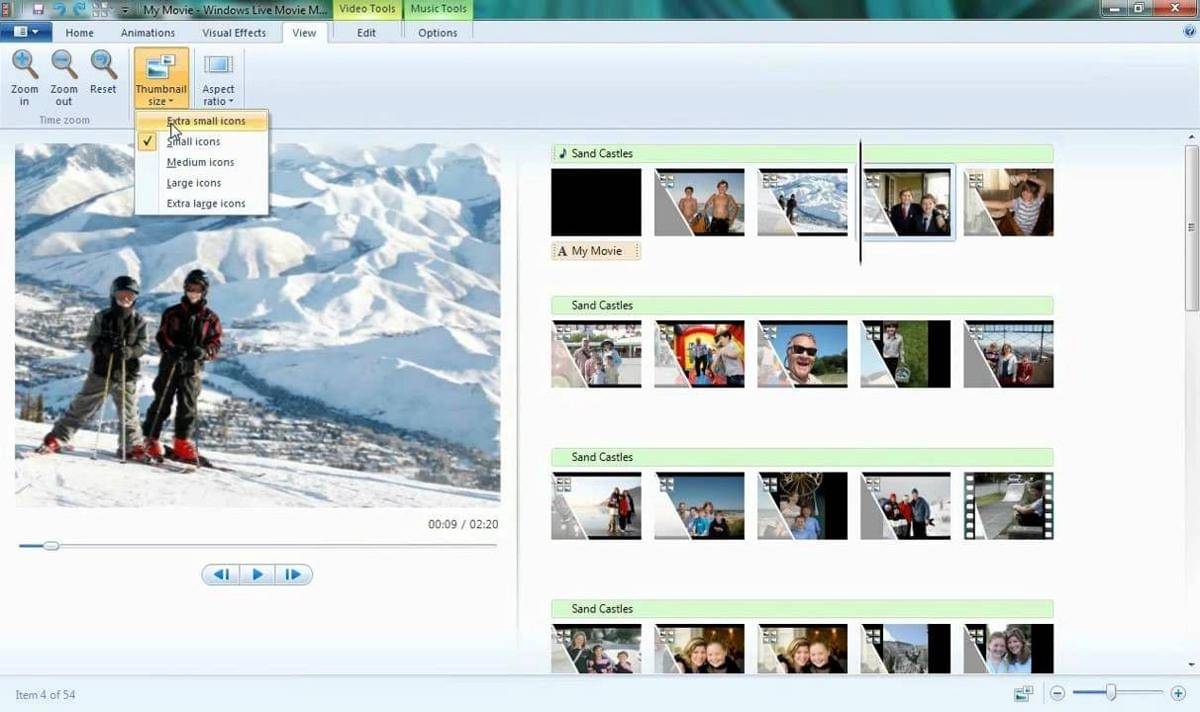Click the thumbnail size icon in status bar
Image resolution: width=1200 pixels, height=712 pixels.
pos(1023,693)
